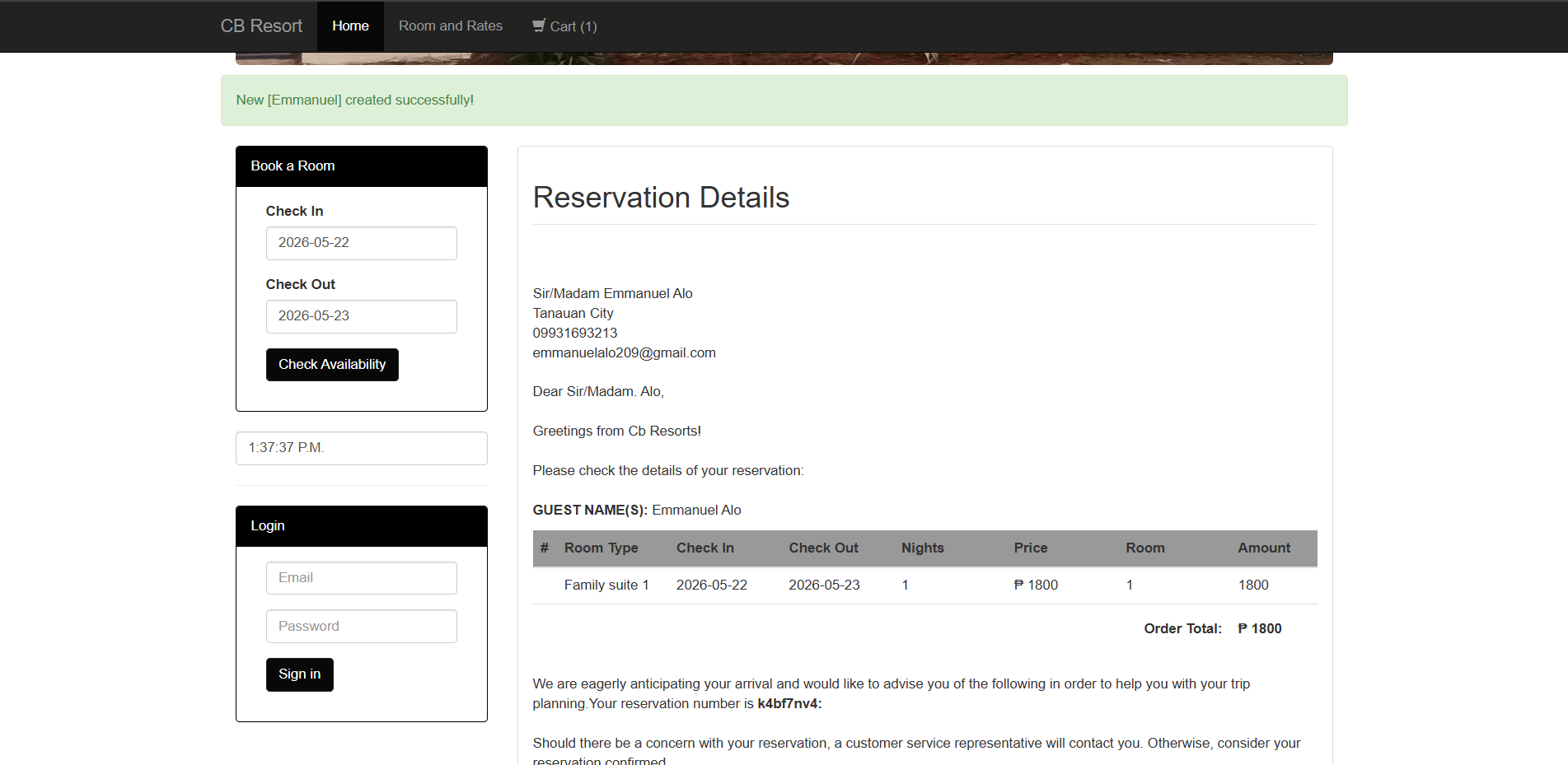Viewport: 1568px width, 765px height.
Task: Focus the Email login field
Action: coord(361,578)
